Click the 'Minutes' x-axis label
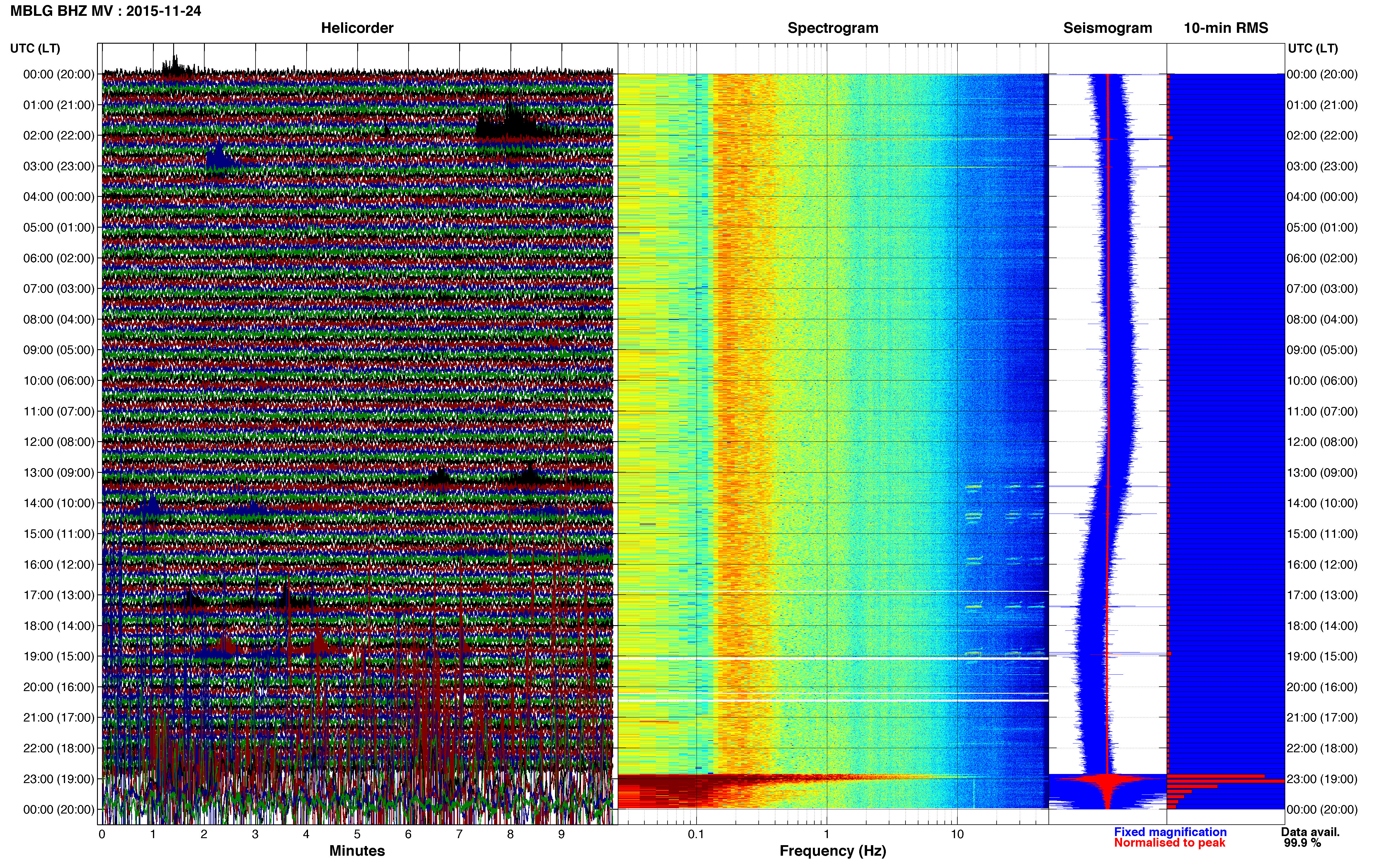The width and height of the screenshot is (1389, 868). tap(357, 851)
